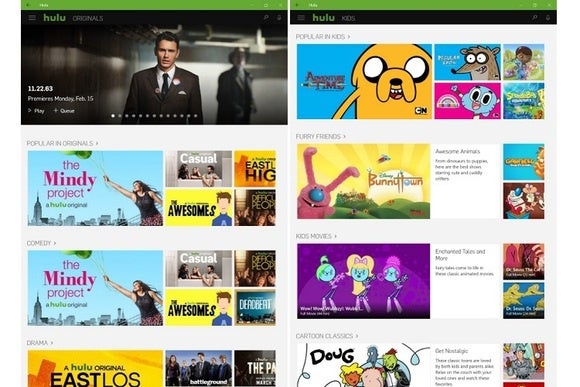
Task: Go back using arrow in Kids title bar
Action: point(298,5)
